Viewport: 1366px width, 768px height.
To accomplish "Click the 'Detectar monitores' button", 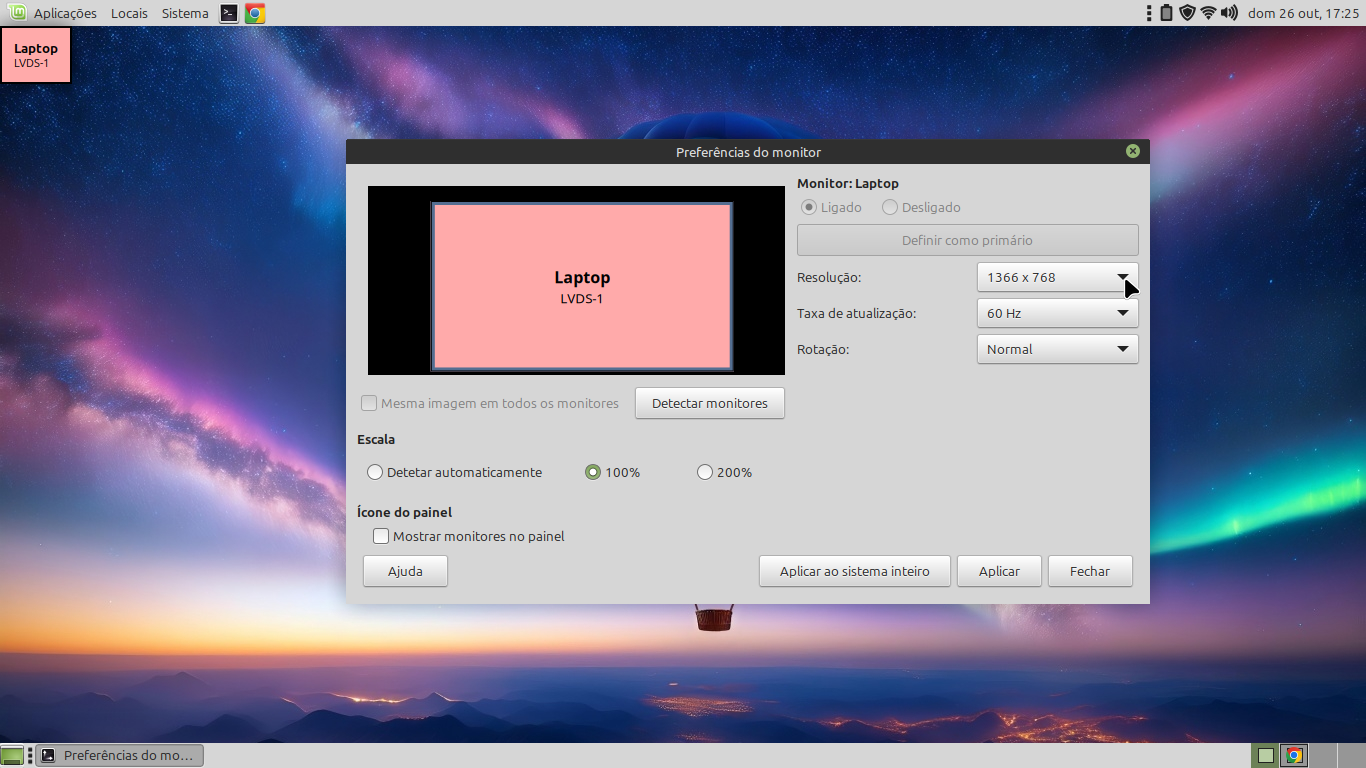I will [x=709, y=403].
